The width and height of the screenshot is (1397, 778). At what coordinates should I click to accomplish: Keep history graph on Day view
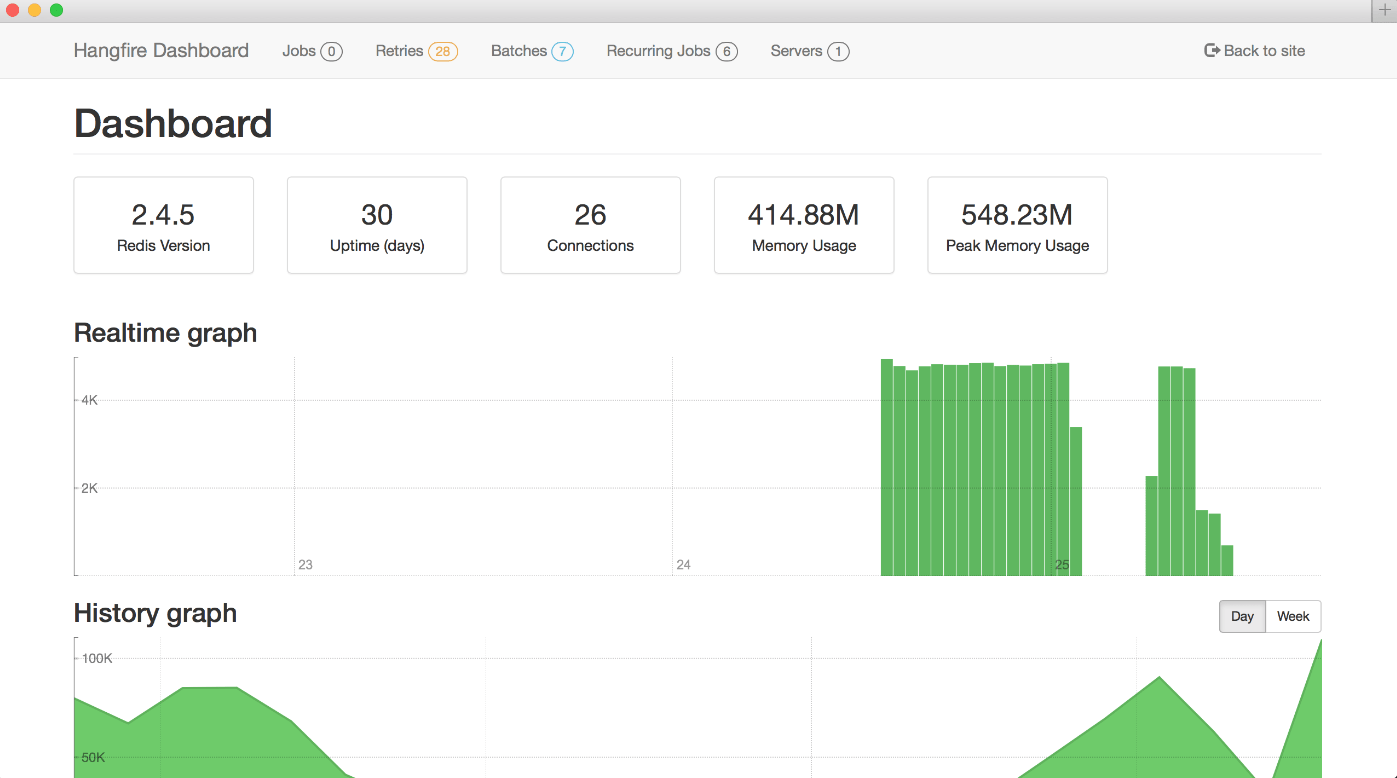click(1242, 616)
